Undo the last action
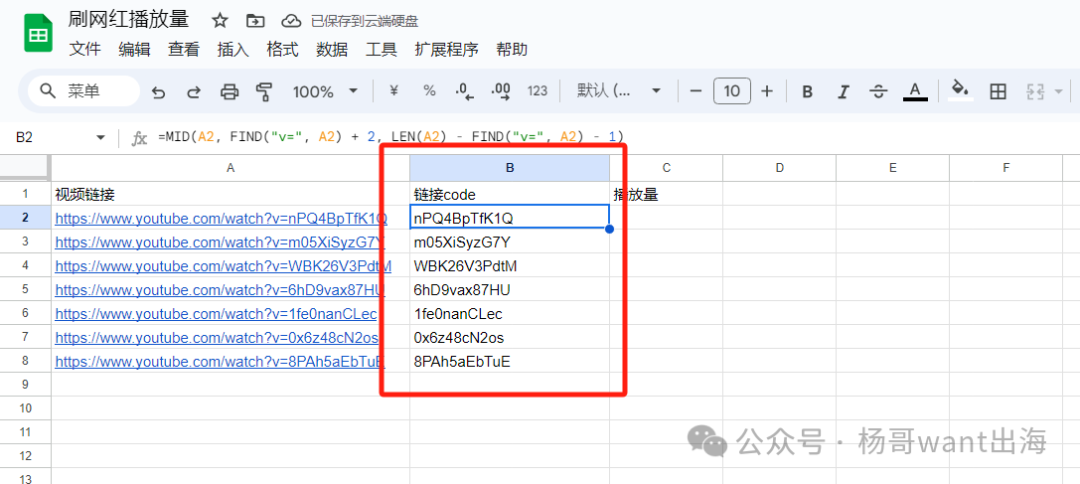This screenshot has height=484, width=1080. [159, 92]
